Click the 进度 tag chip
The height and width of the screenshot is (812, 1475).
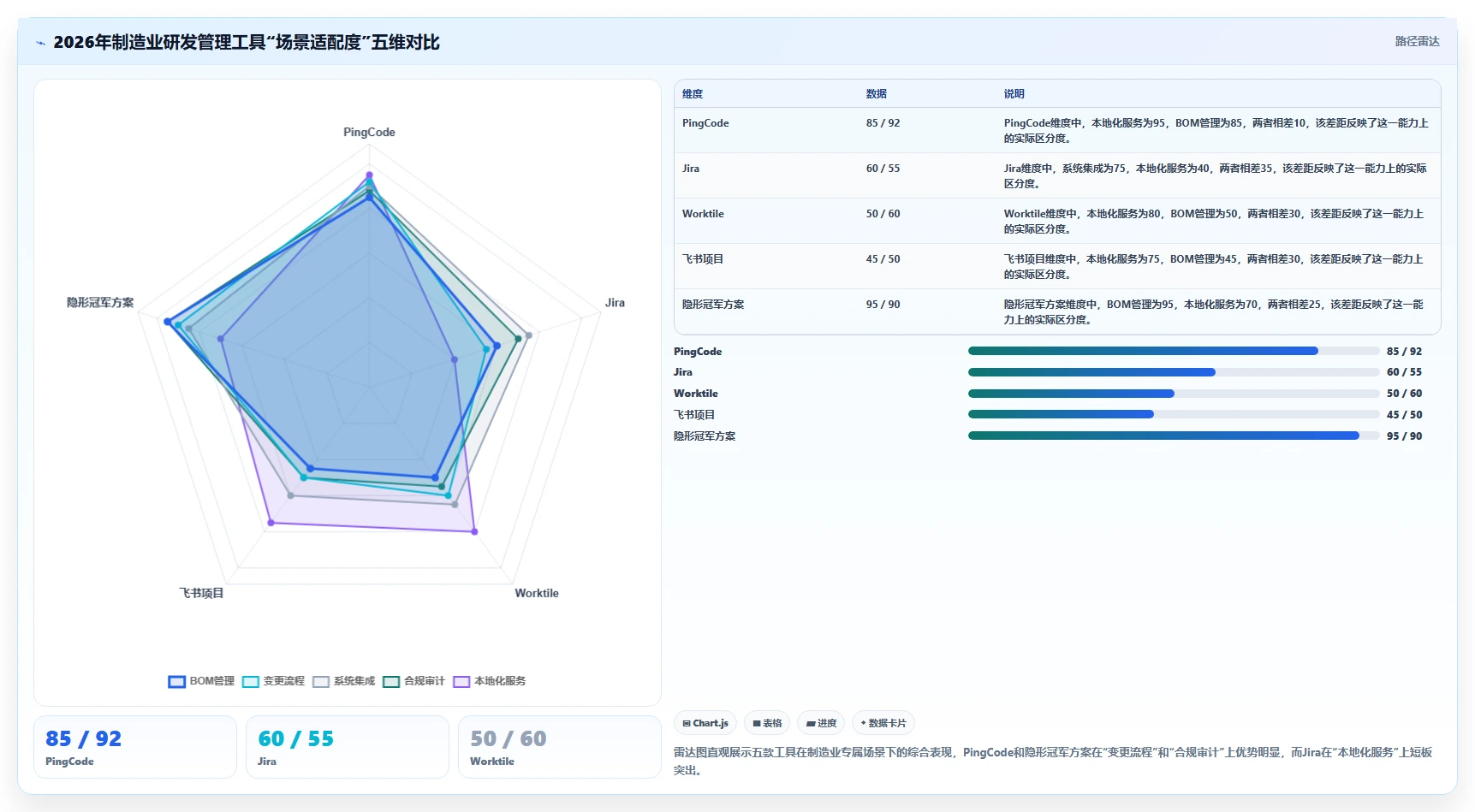tap(821, 723)
